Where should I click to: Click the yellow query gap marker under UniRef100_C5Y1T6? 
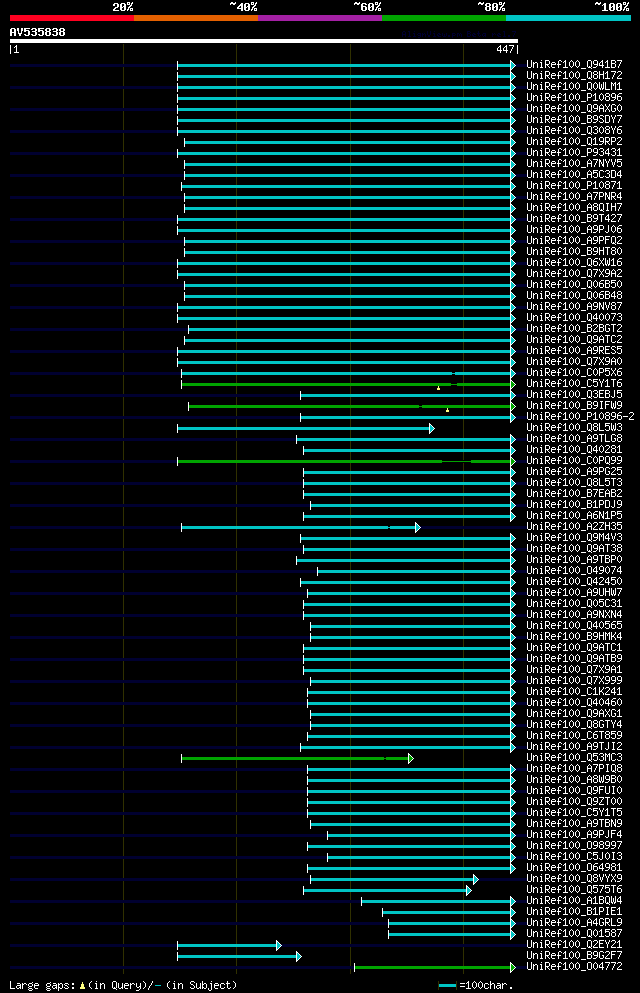point(438,388)
